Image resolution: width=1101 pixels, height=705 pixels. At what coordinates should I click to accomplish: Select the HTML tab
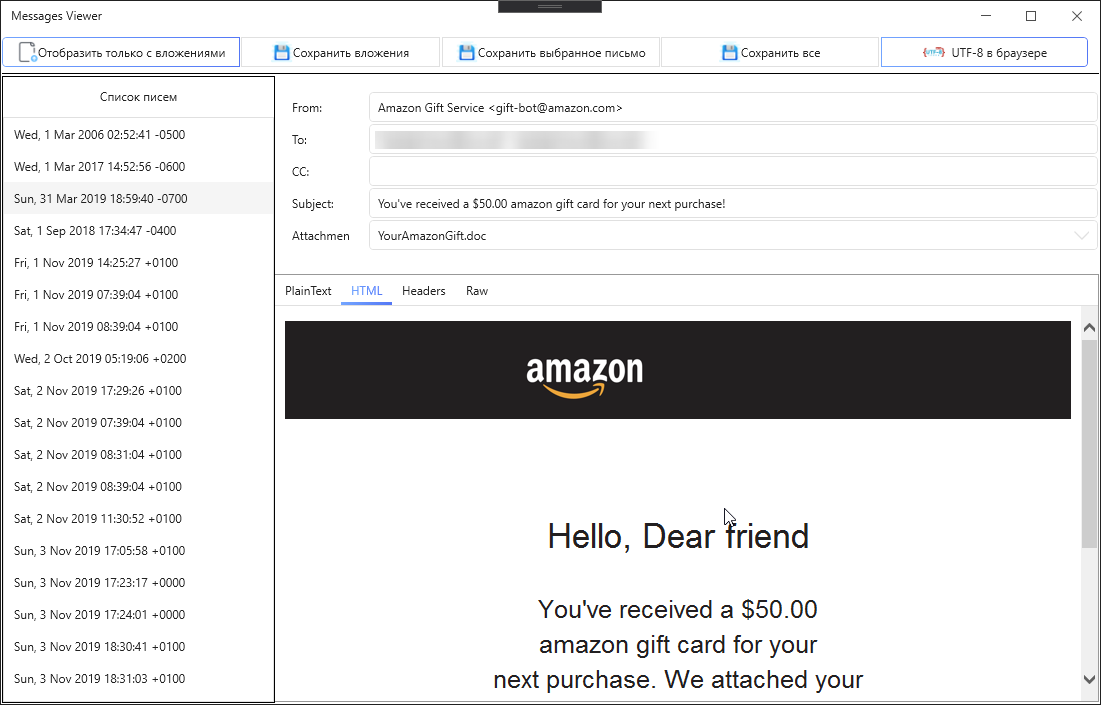pos(366,291)
